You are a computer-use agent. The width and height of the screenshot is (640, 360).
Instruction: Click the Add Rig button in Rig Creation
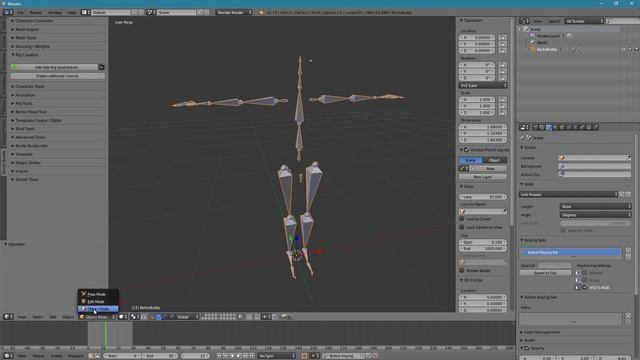[x=56, y=67]
